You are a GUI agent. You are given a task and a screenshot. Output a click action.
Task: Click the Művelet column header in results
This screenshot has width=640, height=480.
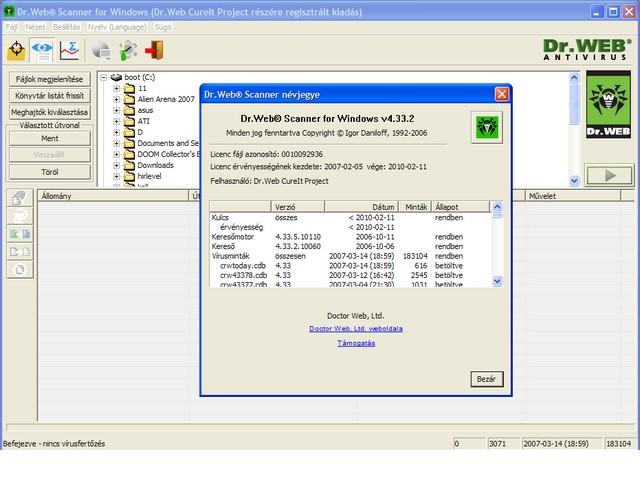point(573,196)
